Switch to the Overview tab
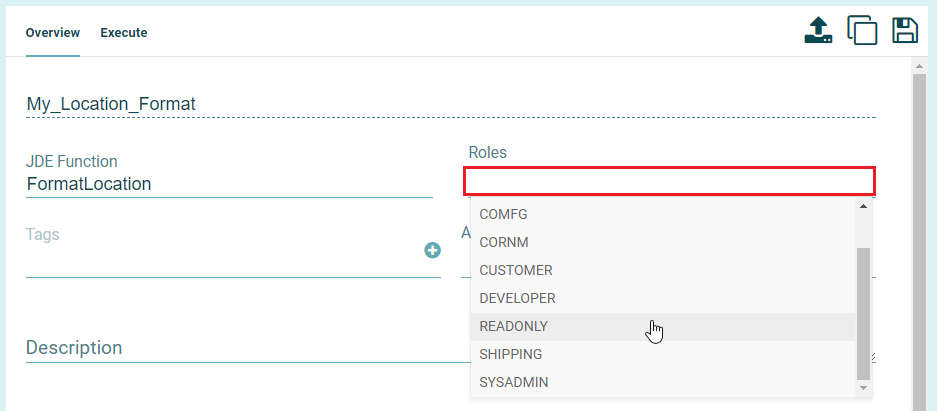The height and width of the screenshot is (411, 937). click(53, 33)
